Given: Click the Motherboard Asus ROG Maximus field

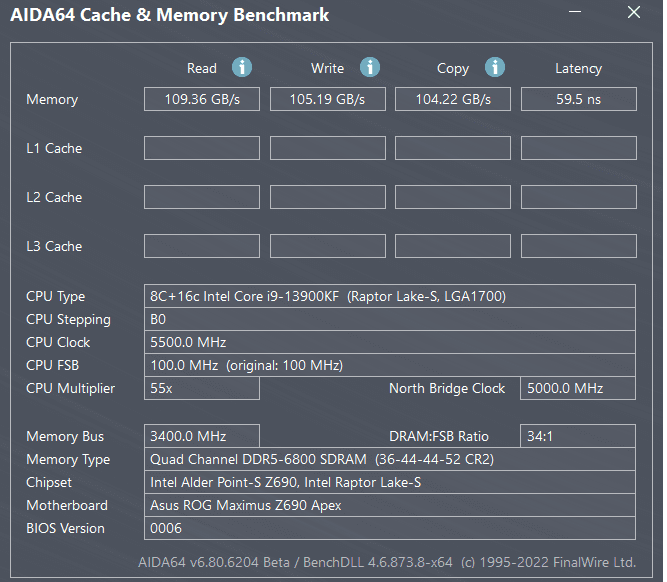Looking at the screenshot, I should pyautogui.click(x=390, y=505).
